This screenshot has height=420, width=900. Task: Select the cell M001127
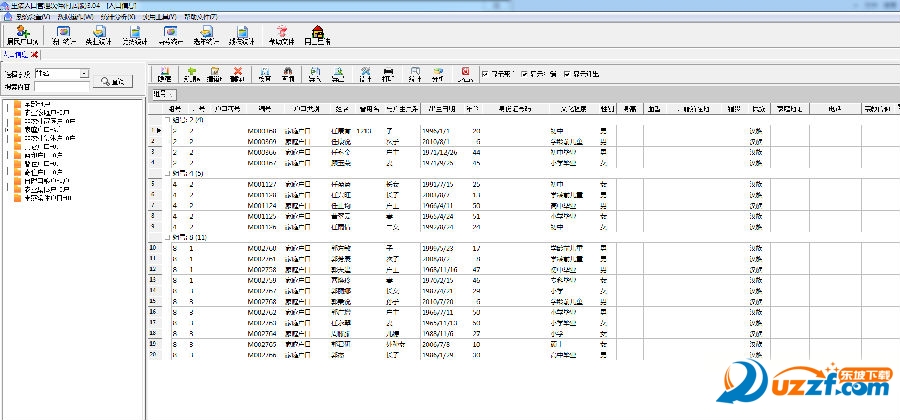pyautogui.click(x=262, y=184)
